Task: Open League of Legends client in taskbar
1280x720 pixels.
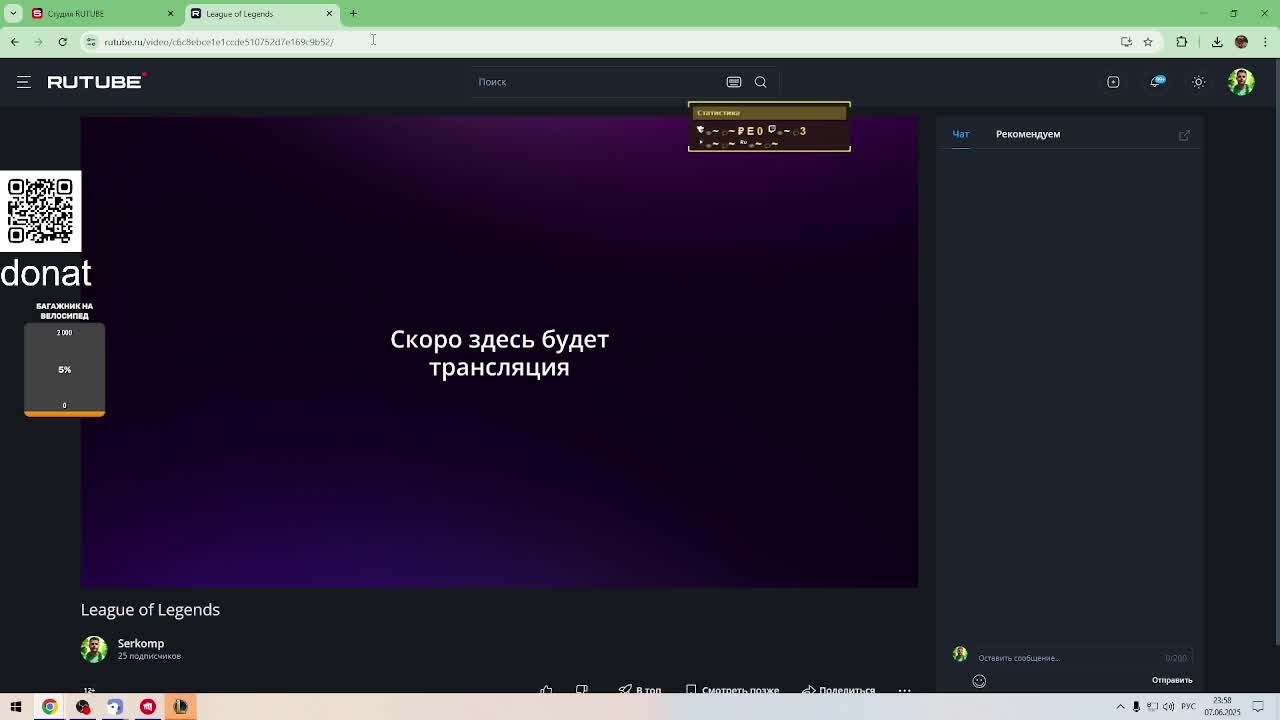Action: (180, 707)
